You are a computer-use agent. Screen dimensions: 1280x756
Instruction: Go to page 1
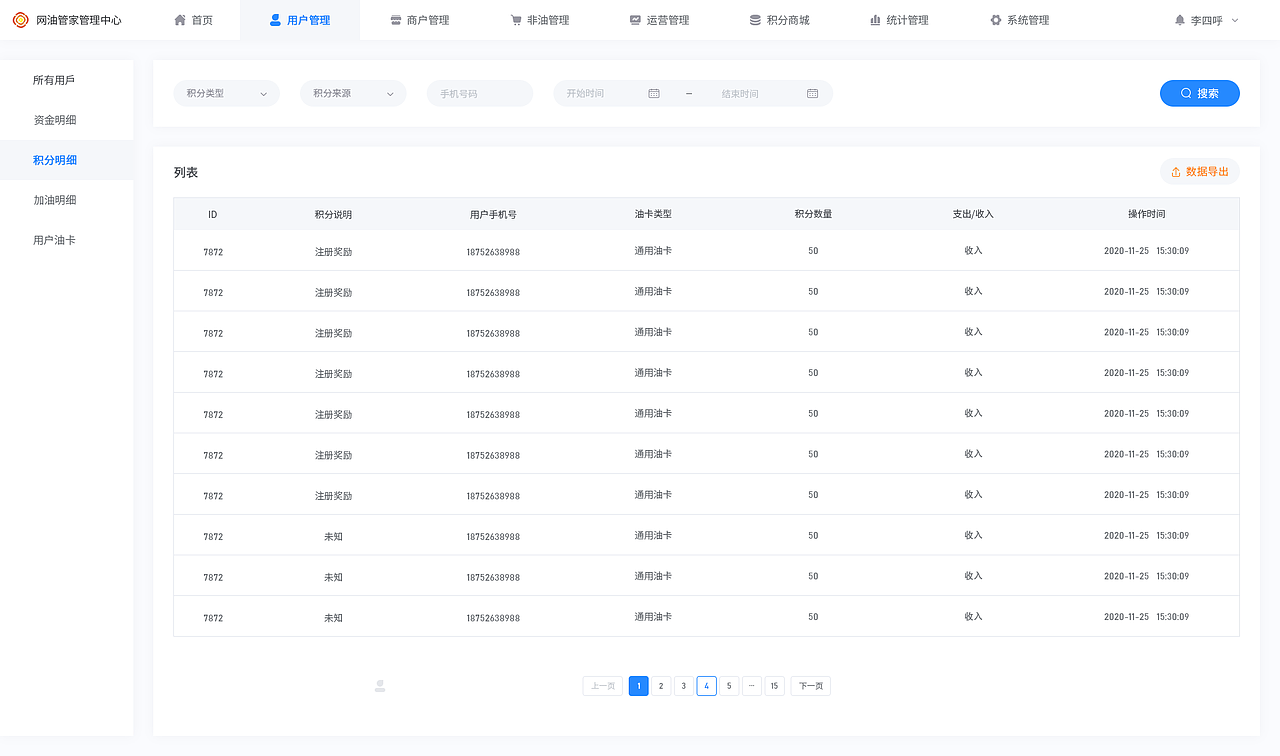point(639,686)
